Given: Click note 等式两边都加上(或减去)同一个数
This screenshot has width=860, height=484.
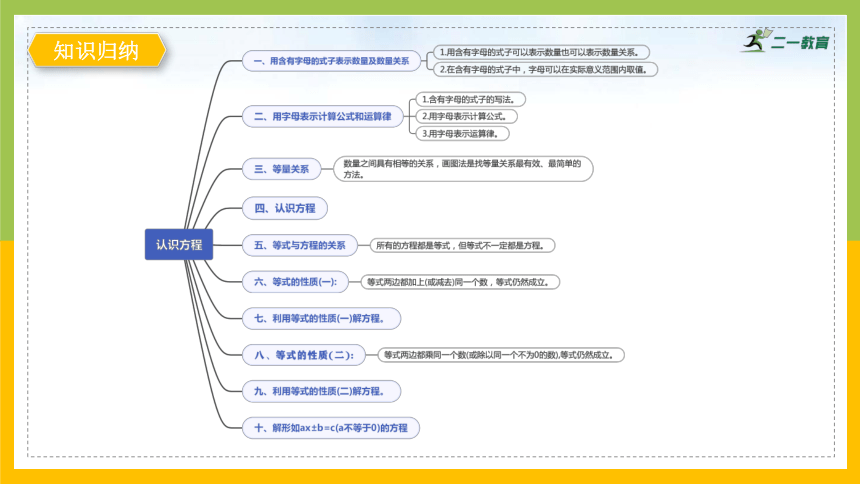Looking at the screenshot, I should click(460, 282).
